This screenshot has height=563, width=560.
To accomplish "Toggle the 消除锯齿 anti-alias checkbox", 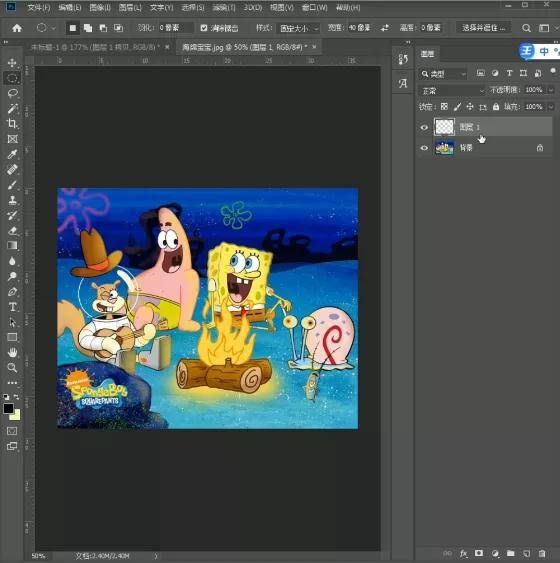I will (204, 28).
